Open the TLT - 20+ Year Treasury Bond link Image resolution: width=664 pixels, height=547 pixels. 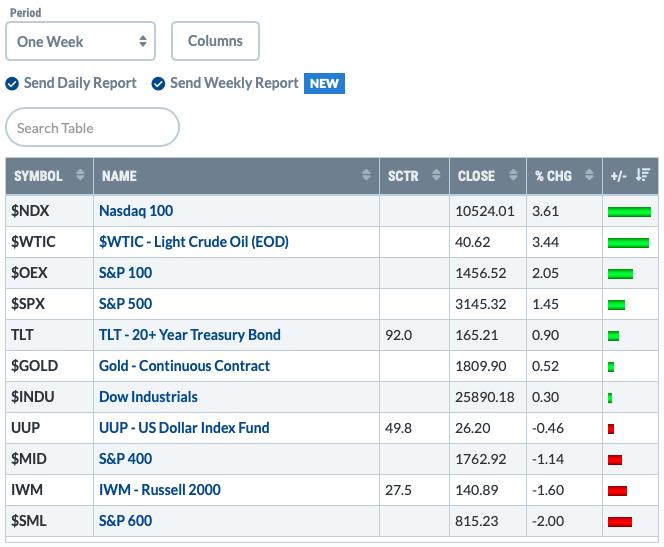190,334
